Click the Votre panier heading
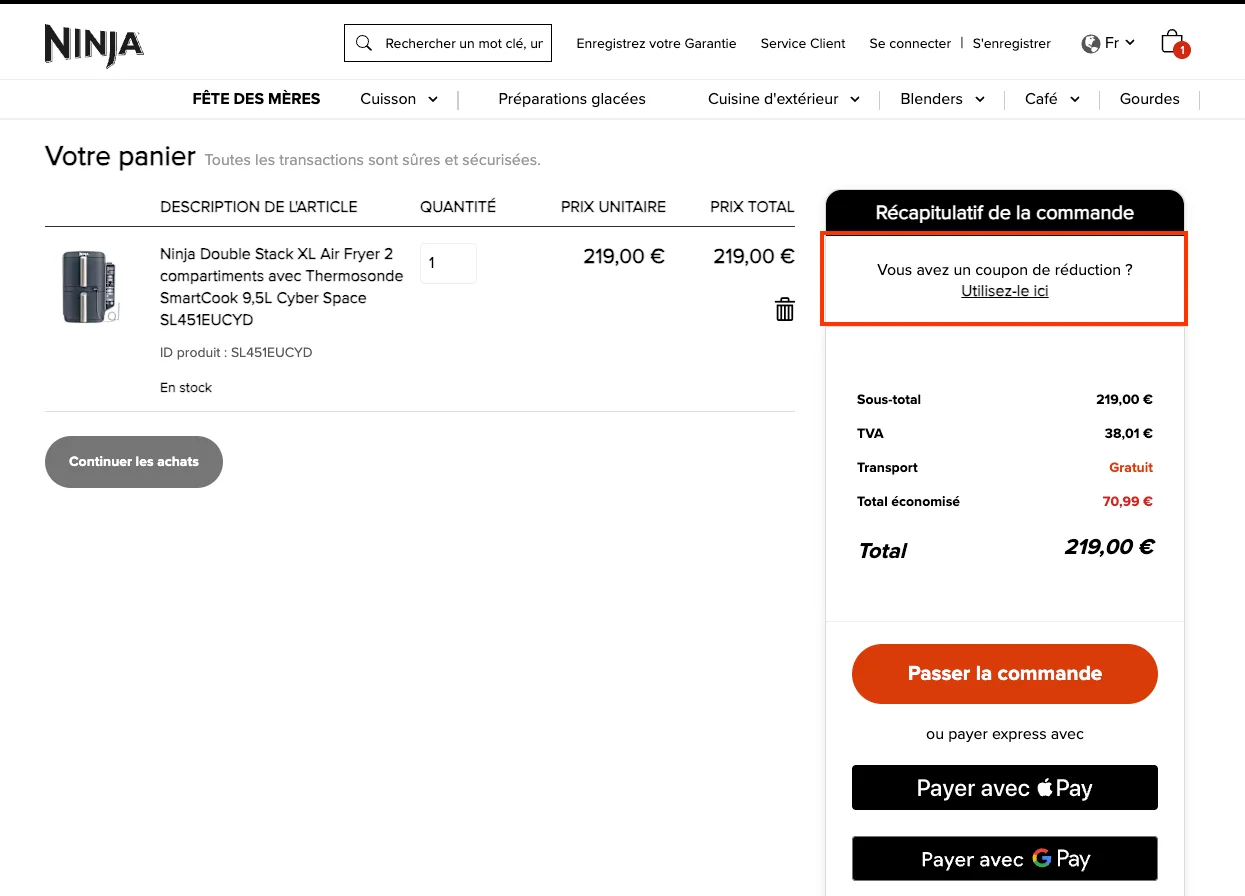The image size is (1245, 896). coord(120,156)
